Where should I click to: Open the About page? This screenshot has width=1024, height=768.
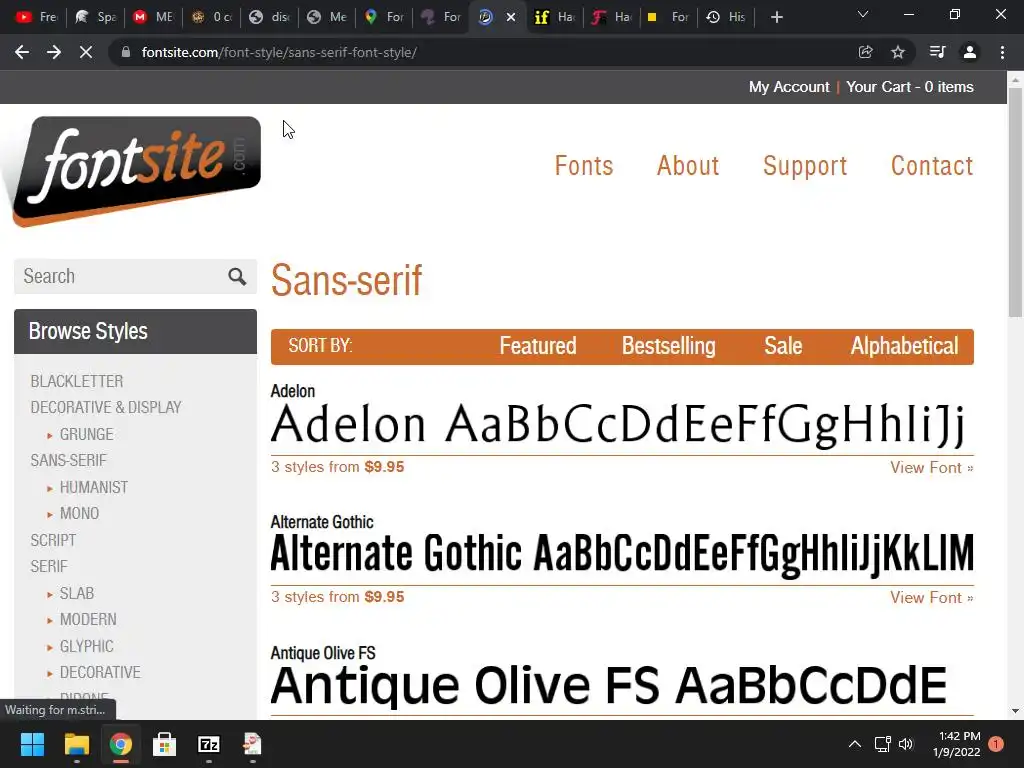coord(688,166)
